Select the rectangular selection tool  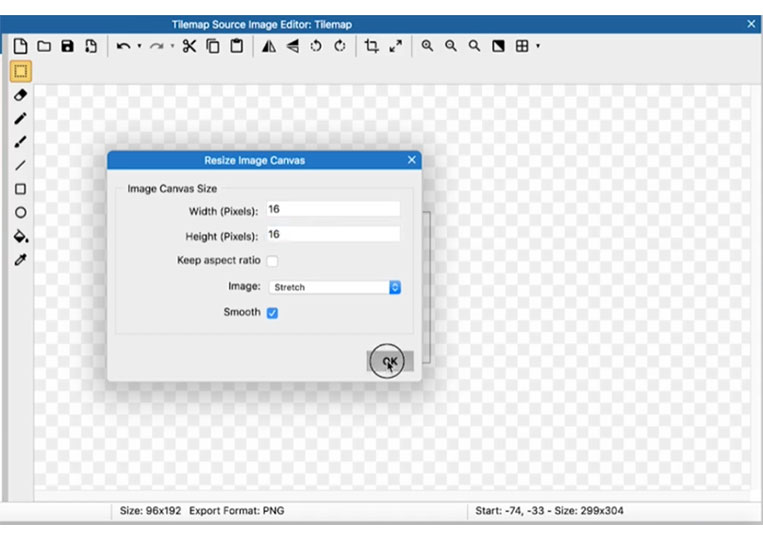point(20,72)
